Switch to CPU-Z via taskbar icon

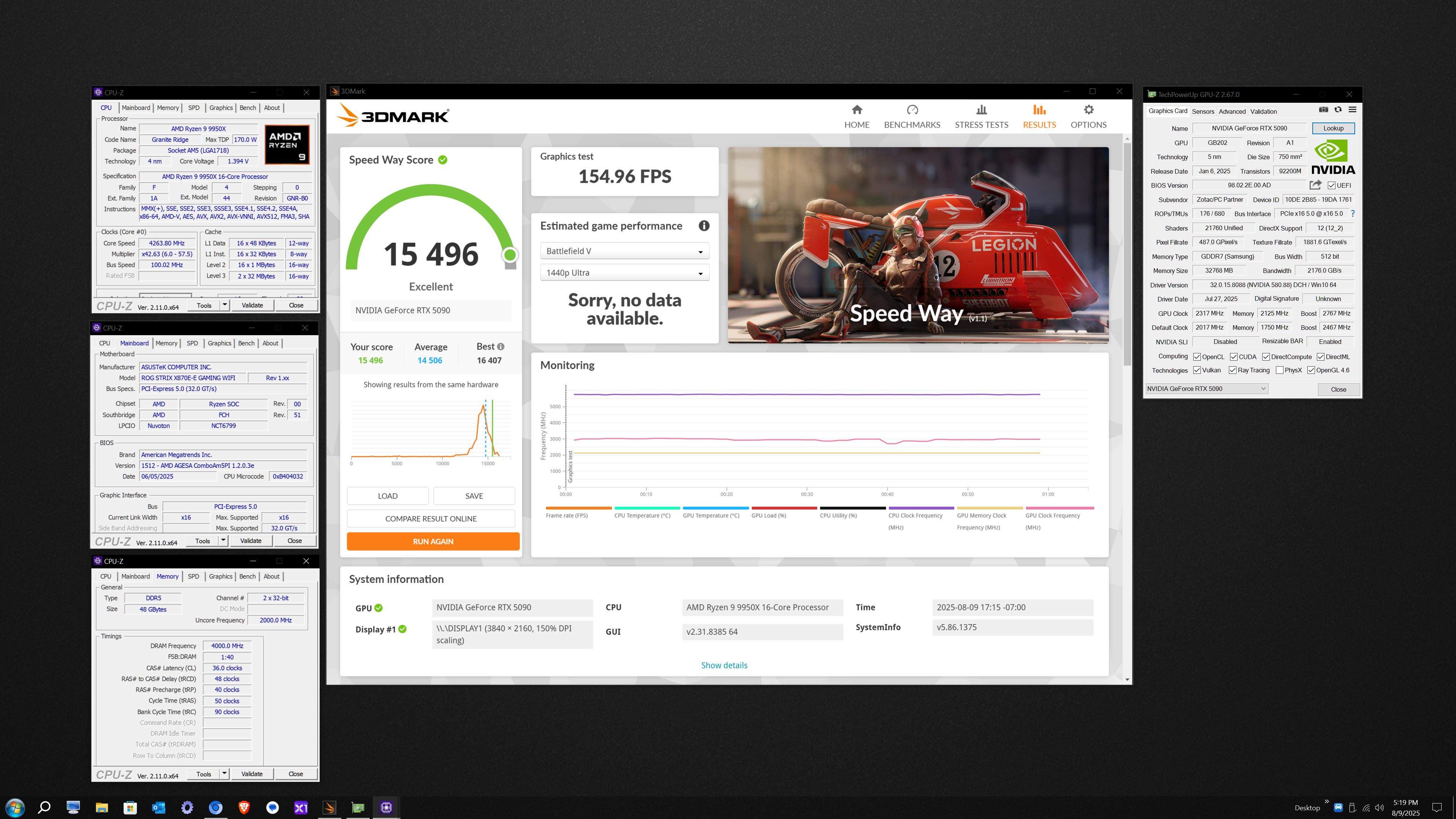coord(387,808)
